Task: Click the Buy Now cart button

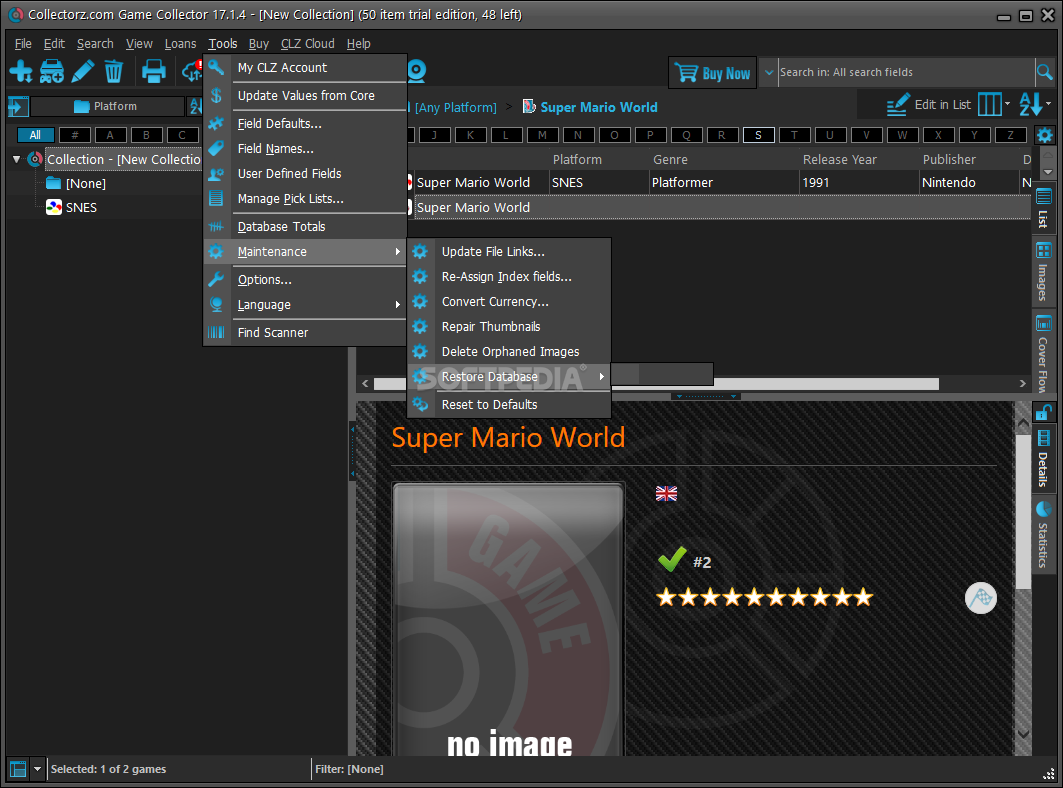Action: [x=713, y=73]
